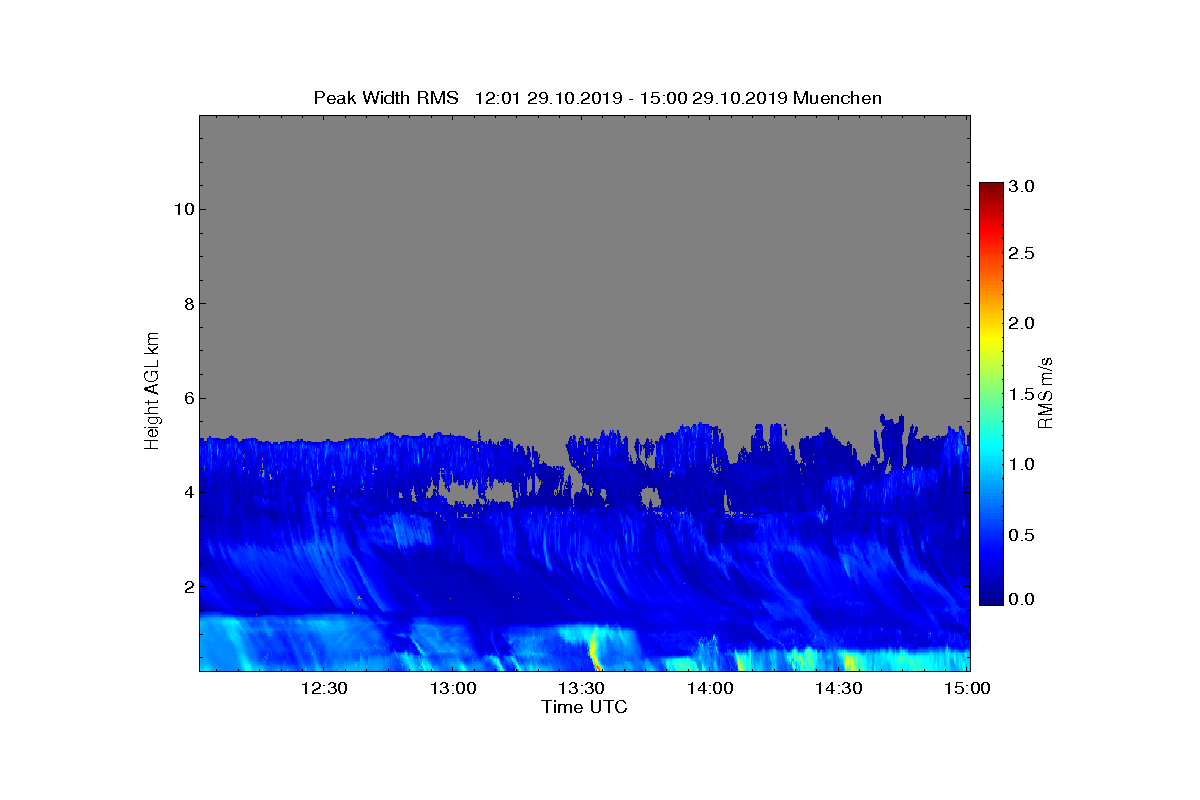The height and width of the screenshot is (800, 1200).
Task: Click the 'Height AGL km' axis label
Action: pos(152,393)
